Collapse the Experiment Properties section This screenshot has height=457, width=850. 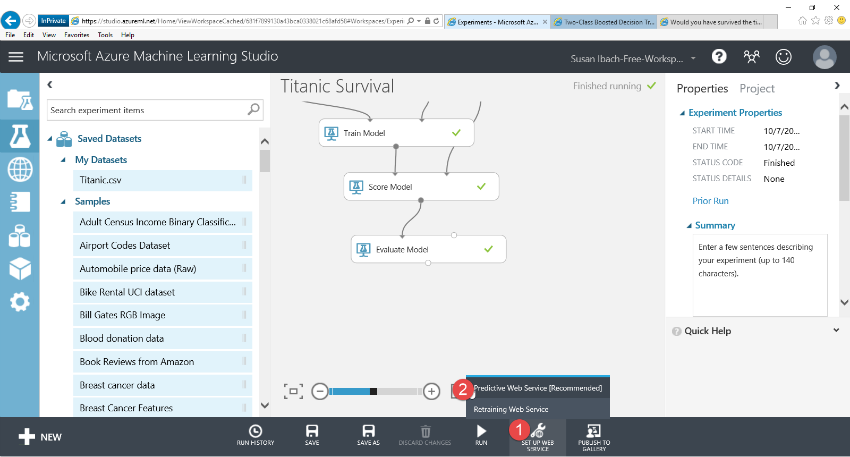point(682,113)
